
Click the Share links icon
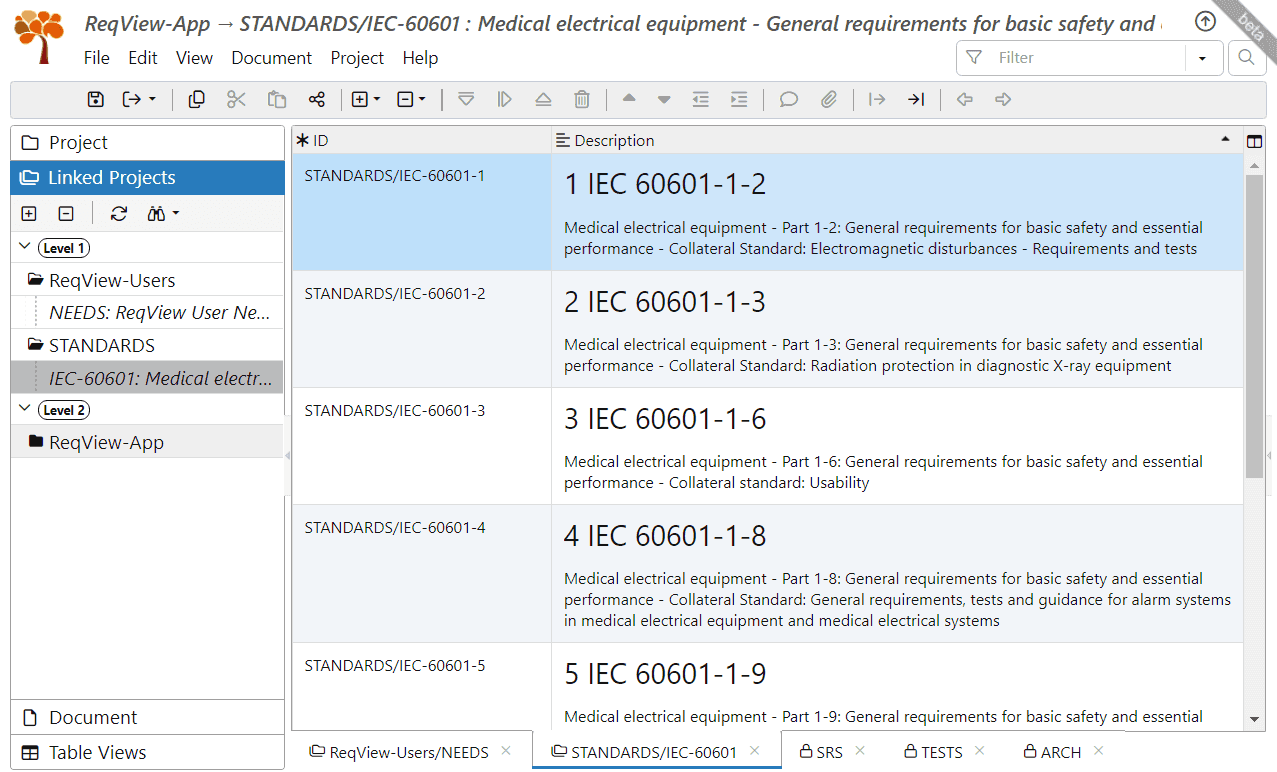317,99
